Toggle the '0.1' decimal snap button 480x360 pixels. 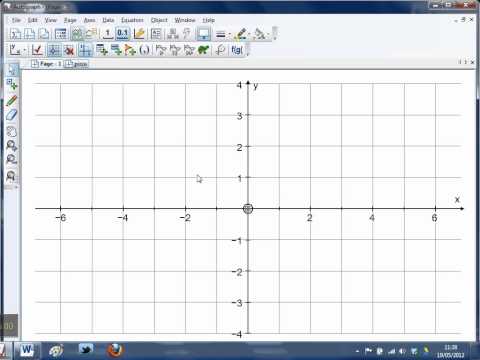pyautogui.click(x=123, y=34)
